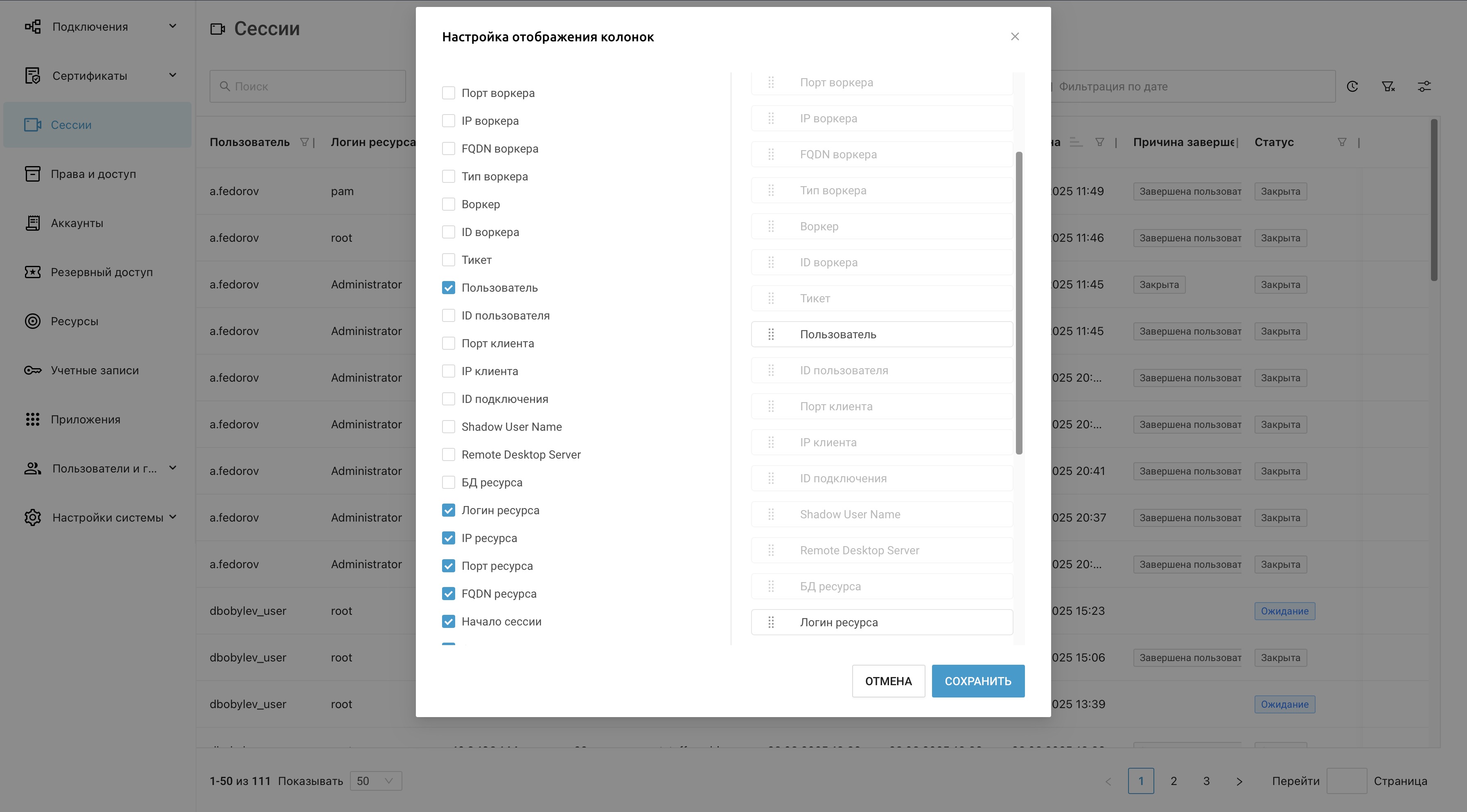The height and width of the screenshot is (812, 1467).
Task: Click drag handle icon for Пользователь column
Action: [x=771, y=335]
